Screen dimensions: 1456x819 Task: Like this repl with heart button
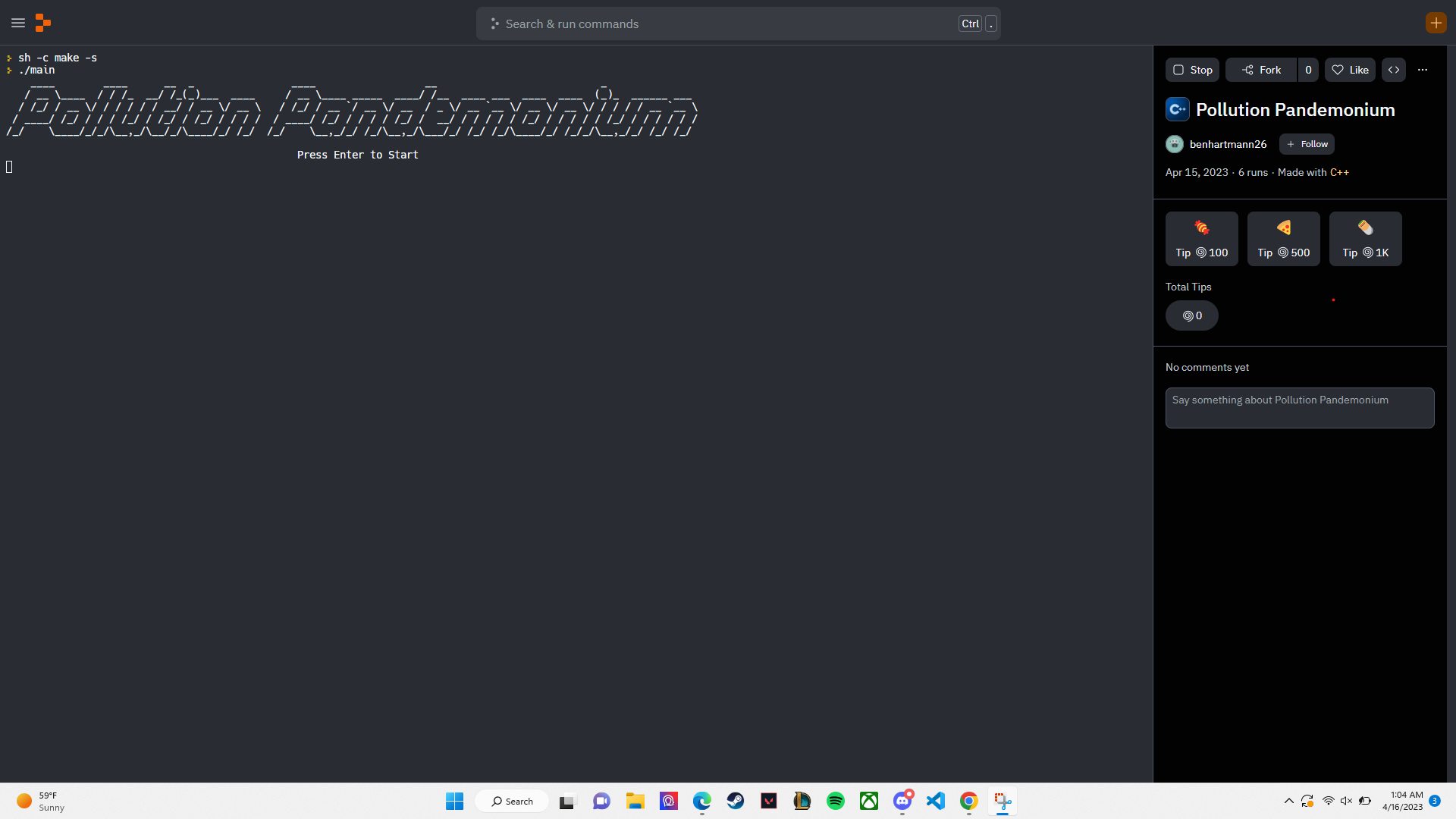click(1350, 70)
